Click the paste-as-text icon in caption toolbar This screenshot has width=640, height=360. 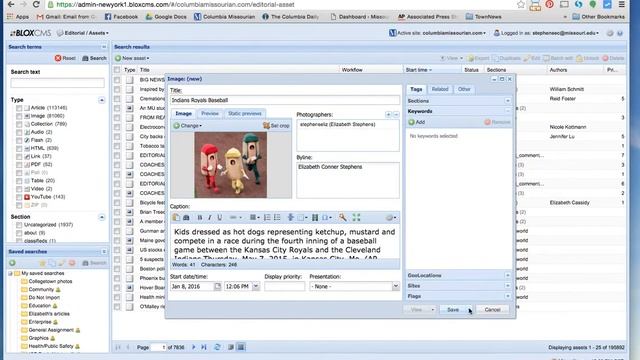pos(186,218)
